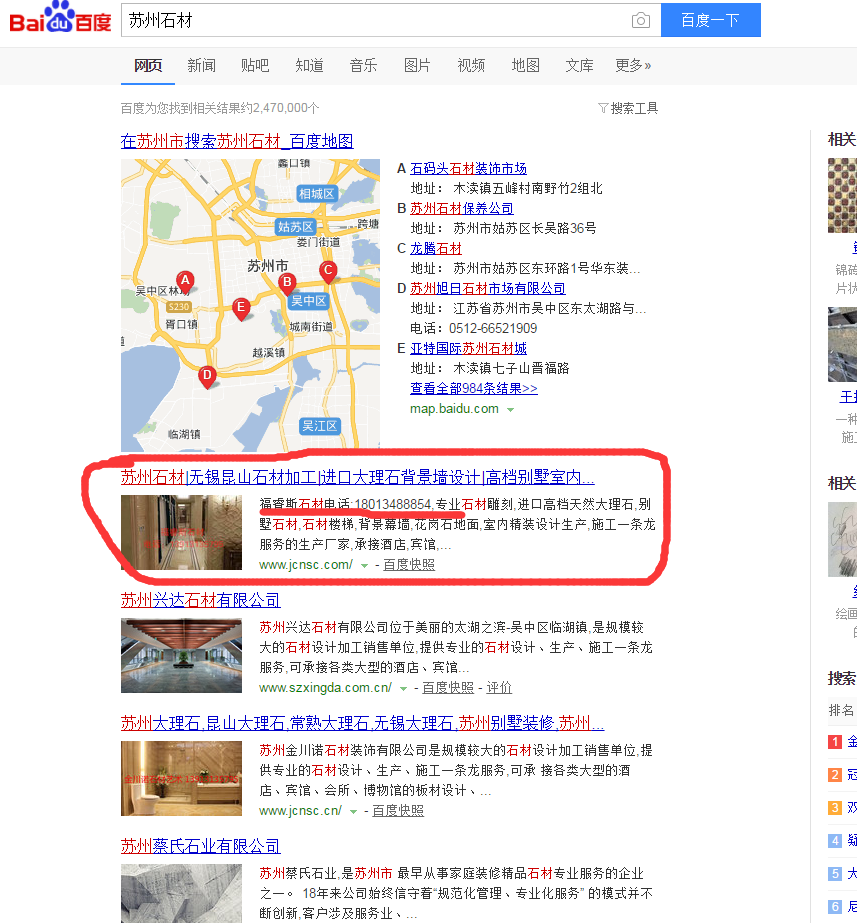
Task: Switch to the 图片 tab
Action: (x=417, y=65)
